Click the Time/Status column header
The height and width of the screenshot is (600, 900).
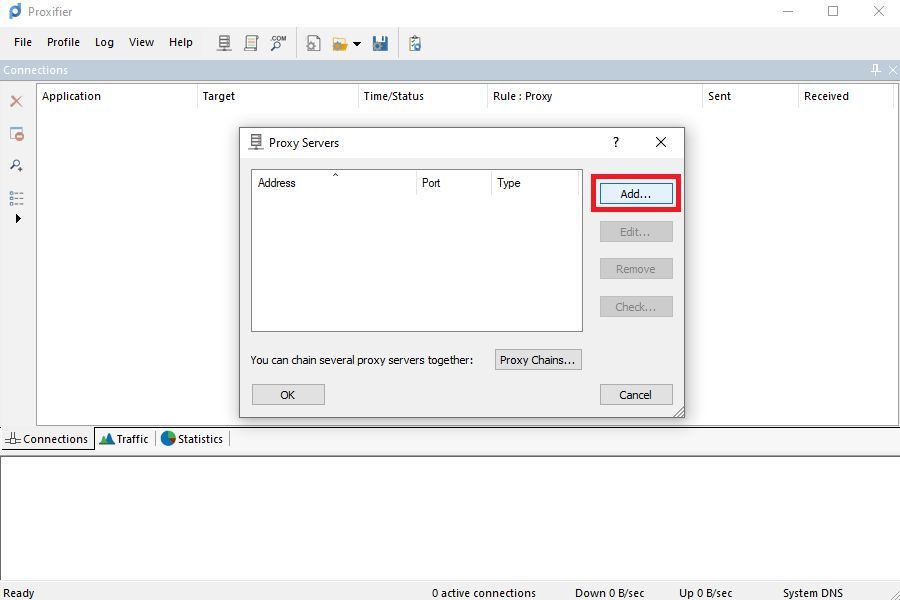423,96
